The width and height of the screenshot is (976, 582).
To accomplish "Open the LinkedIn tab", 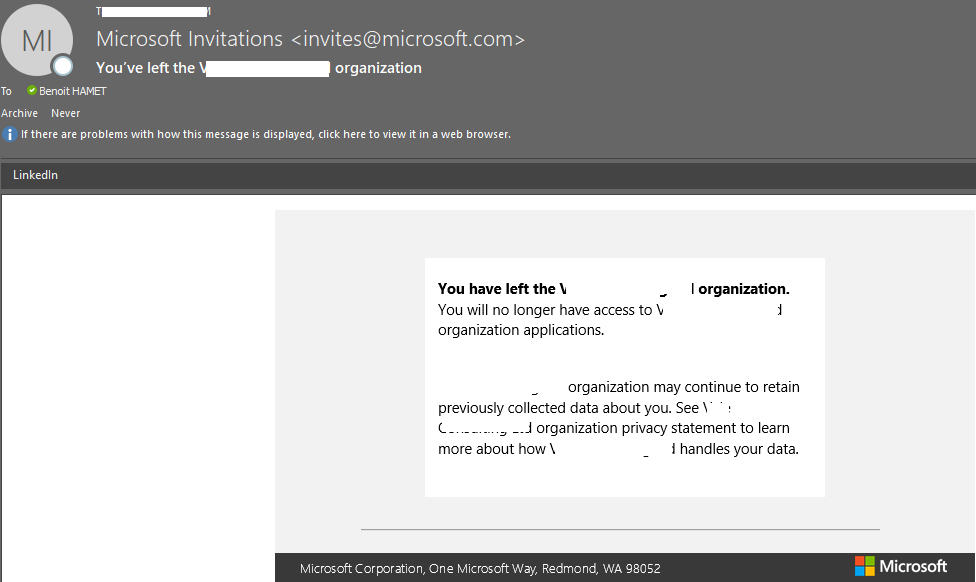I will click(x=35, y=175).
